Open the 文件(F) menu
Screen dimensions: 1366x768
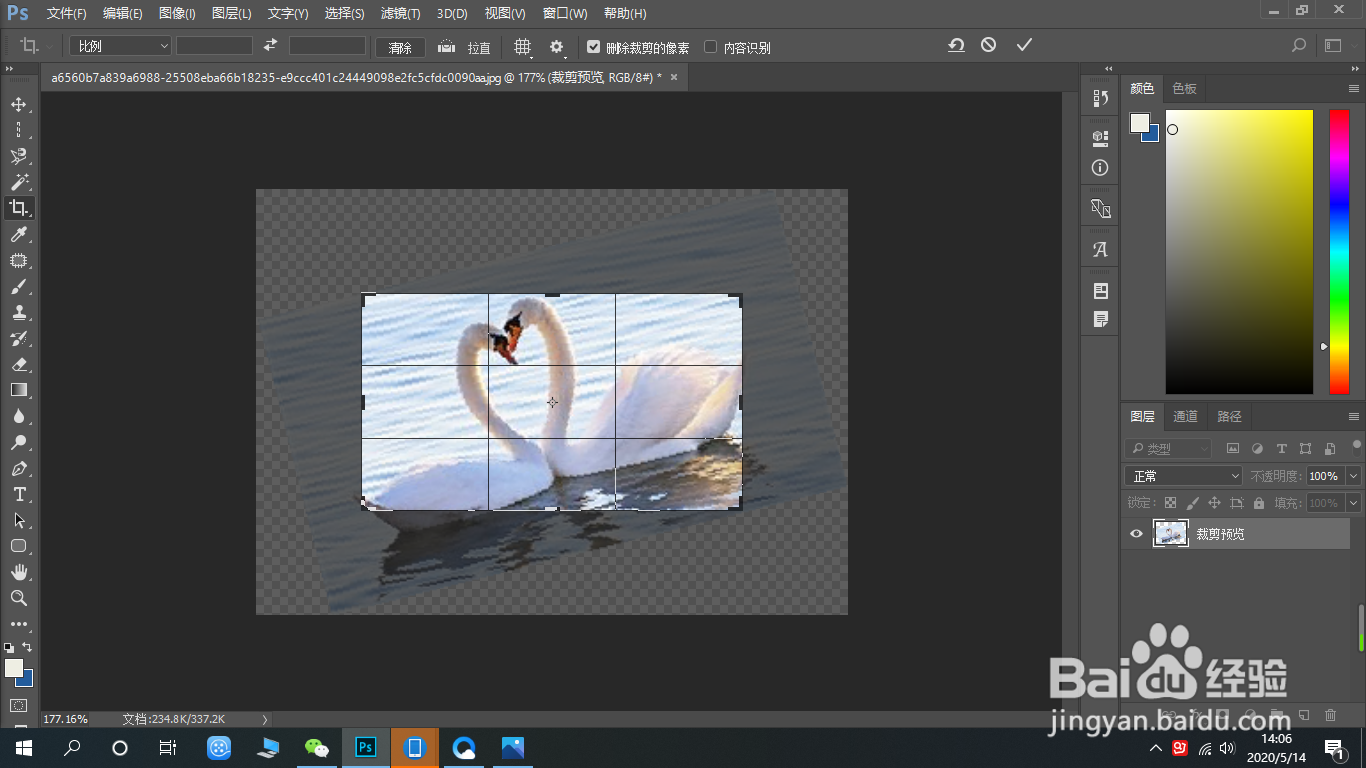pyautogui.click(x=67, y=14)
